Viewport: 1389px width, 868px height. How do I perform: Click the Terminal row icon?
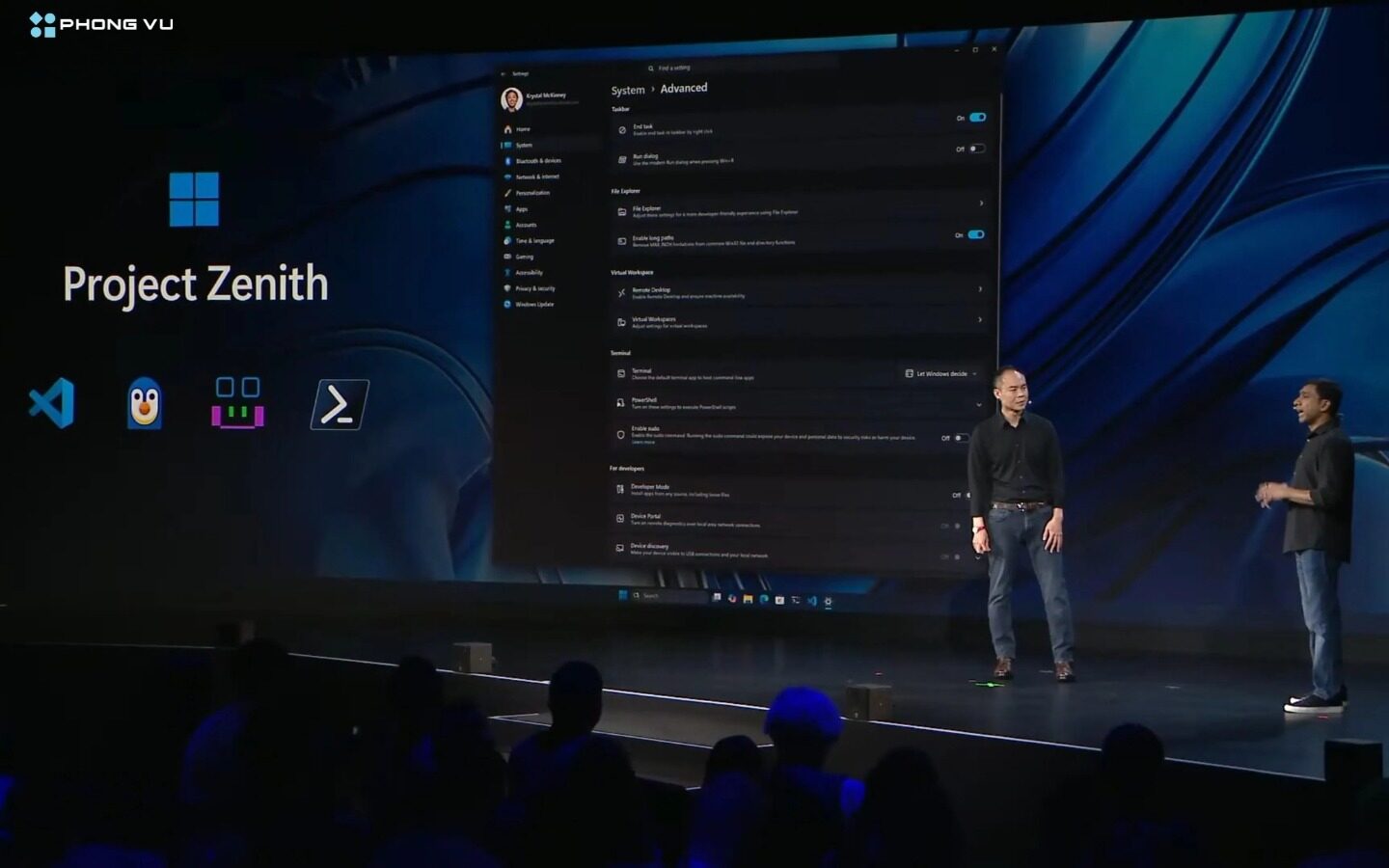point(620,373)
